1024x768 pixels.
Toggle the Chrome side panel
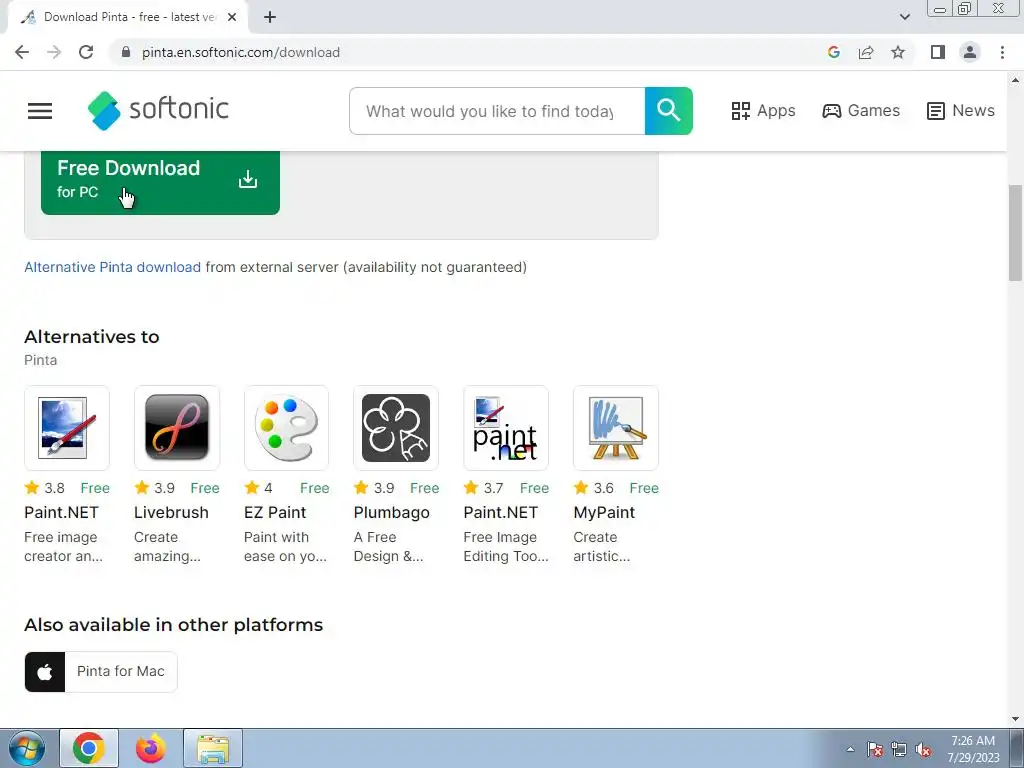tap(938, 52)
